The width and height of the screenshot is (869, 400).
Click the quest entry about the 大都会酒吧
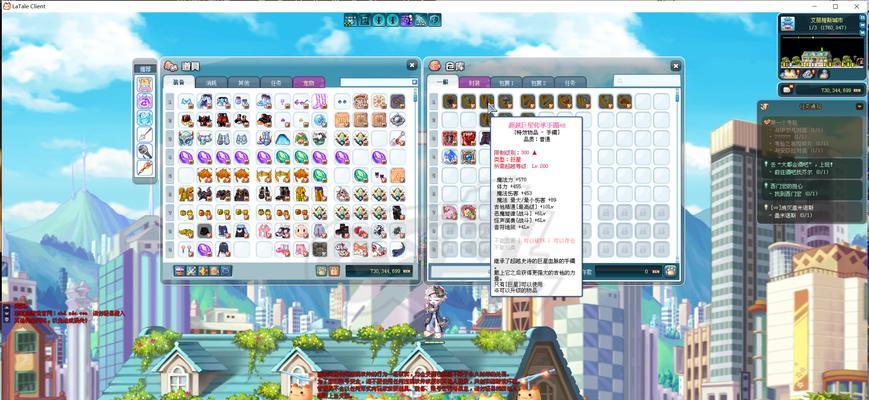tap(812, 168)
